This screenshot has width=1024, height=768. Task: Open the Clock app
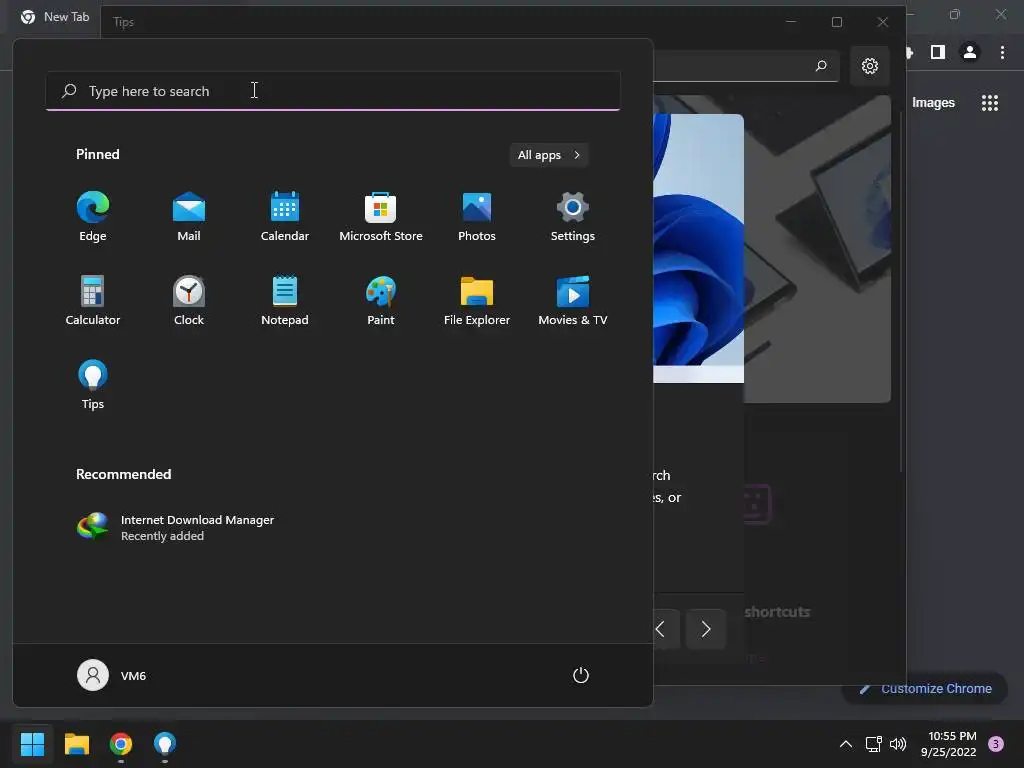pyautogui.click(x=189, y=300)
